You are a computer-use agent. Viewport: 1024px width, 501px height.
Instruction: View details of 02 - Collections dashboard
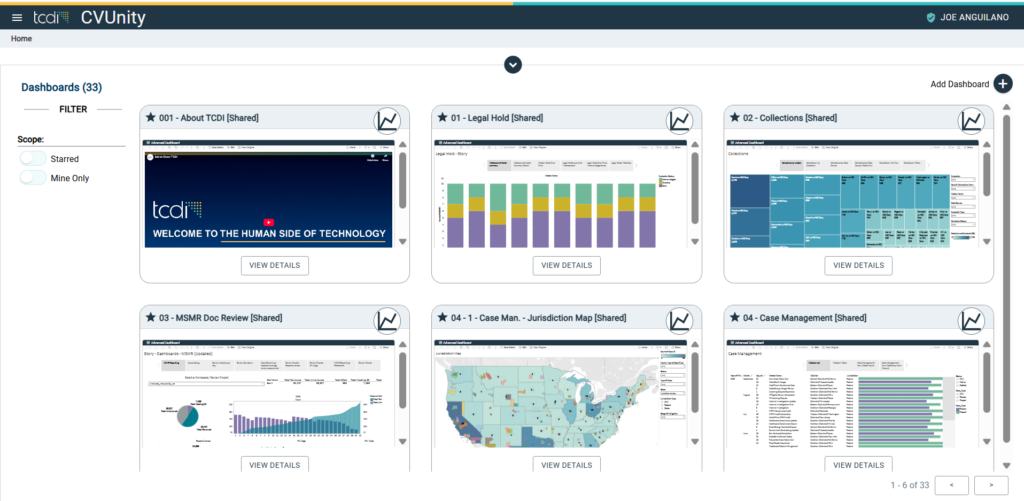point(858,265)
